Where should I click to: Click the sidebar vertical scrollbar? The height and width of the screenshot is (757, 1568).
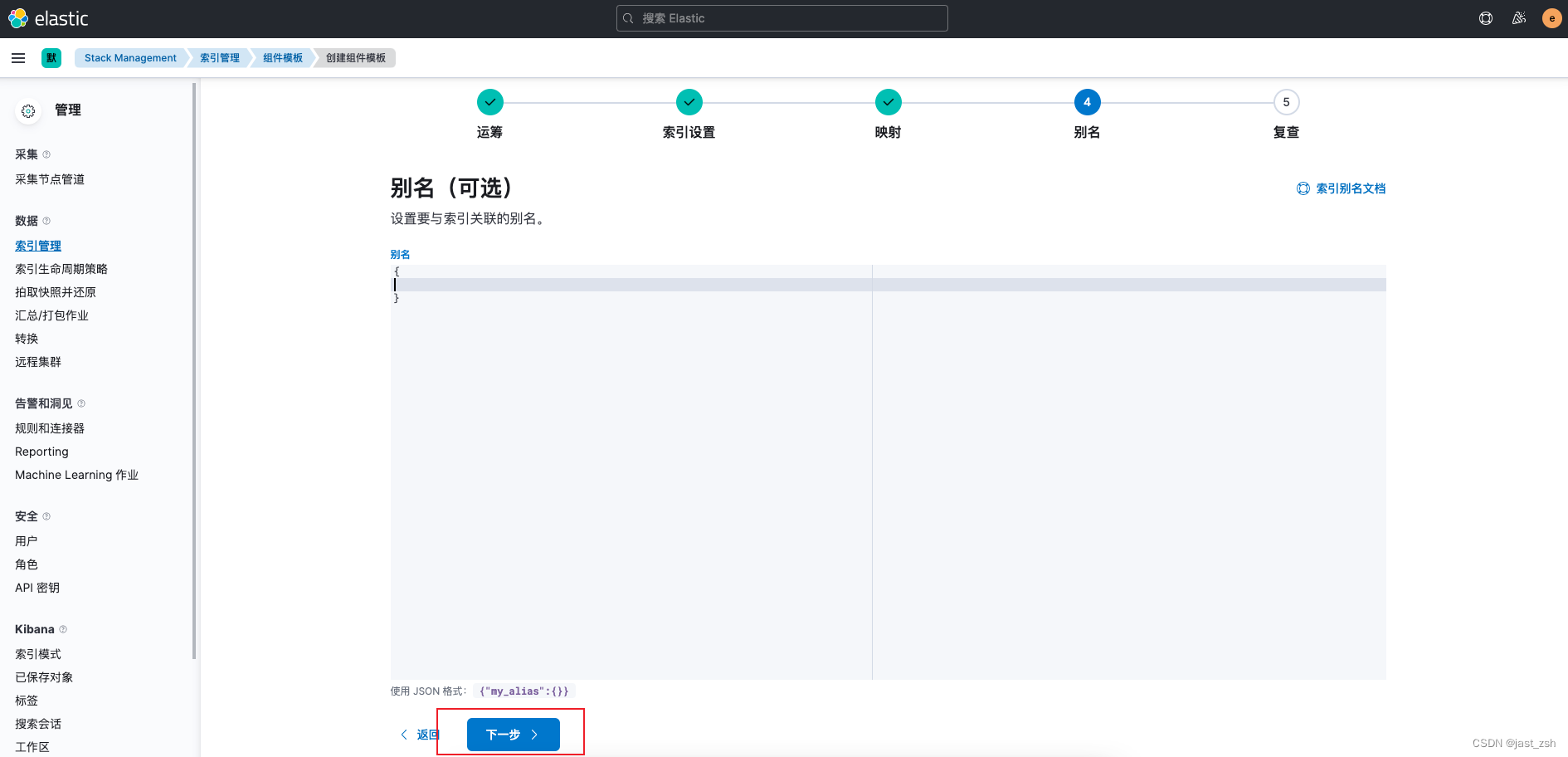pyautogui.click(x=194, y=370)
